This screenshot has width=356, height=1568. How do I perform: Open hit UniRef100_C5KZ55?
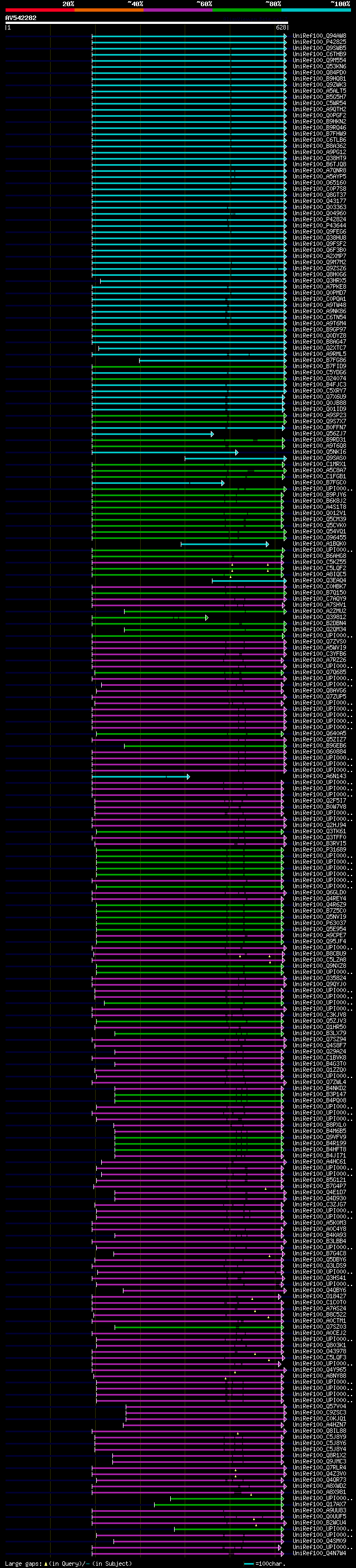pyautogui.click(x=319, y=562)
